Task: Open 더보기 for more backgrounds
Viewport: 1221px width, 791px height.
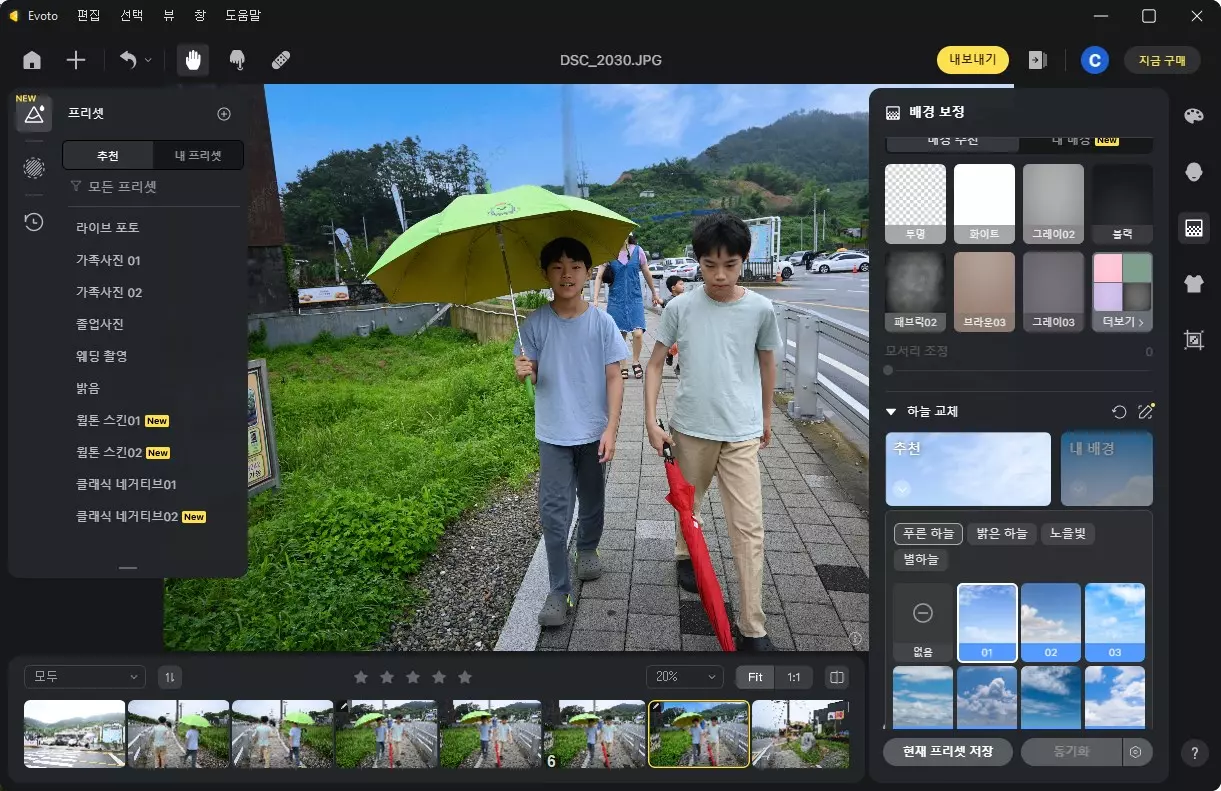Action: [x=1122, y=292]
